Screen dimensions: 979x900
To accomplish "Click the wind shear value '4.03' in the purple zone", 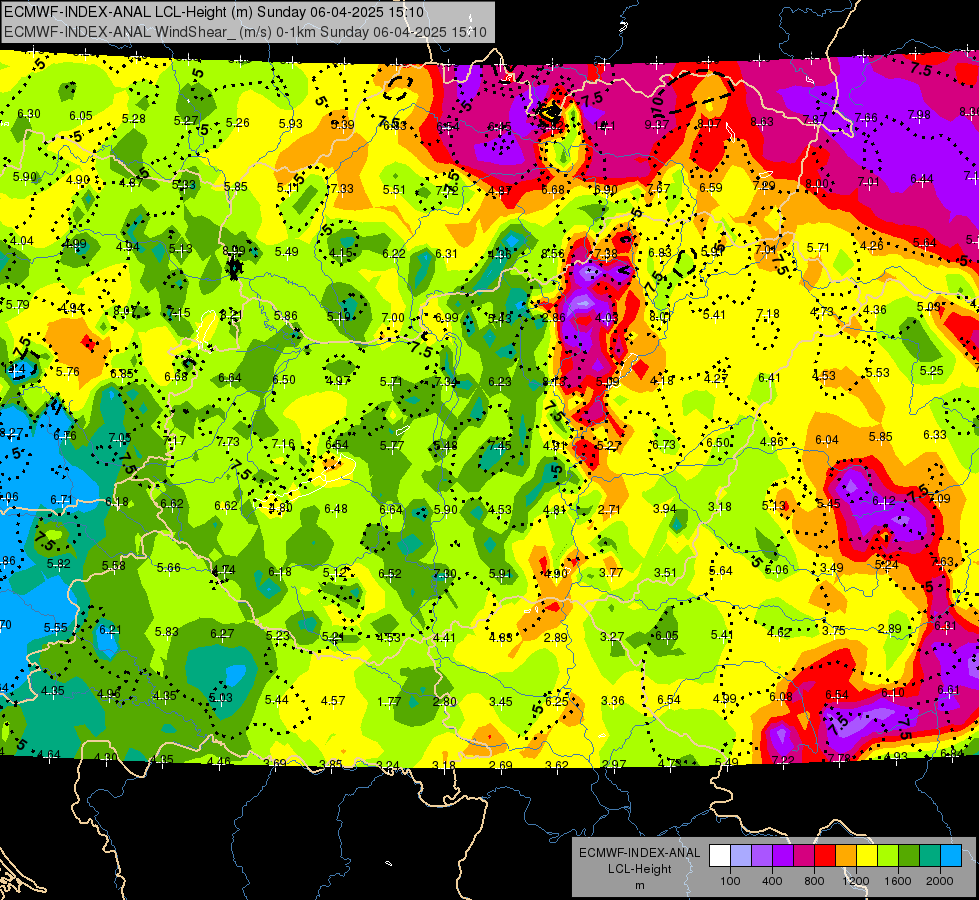I will point(606,317).
